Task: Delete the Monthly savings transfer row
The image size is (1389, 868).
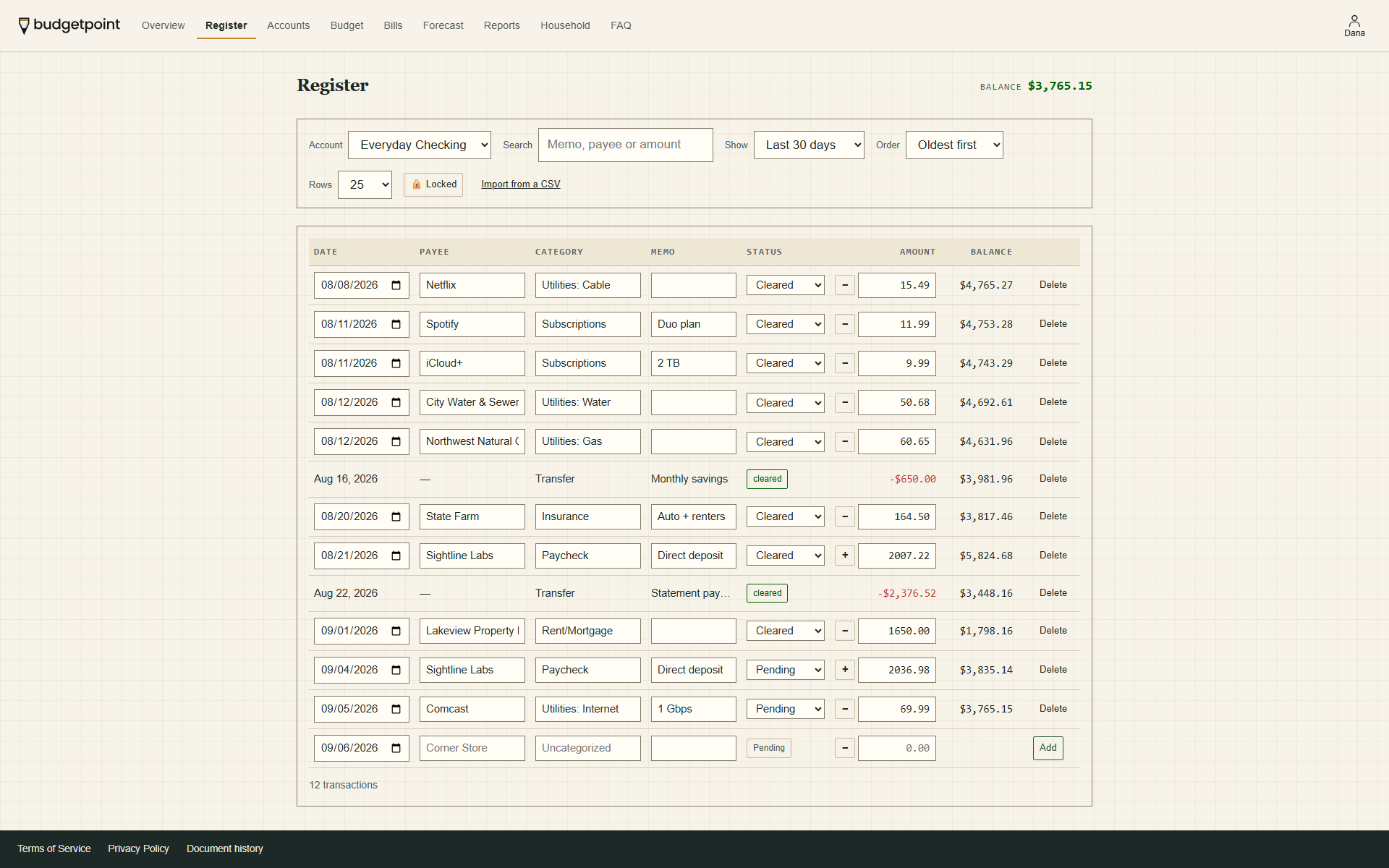Action: 1053,479
